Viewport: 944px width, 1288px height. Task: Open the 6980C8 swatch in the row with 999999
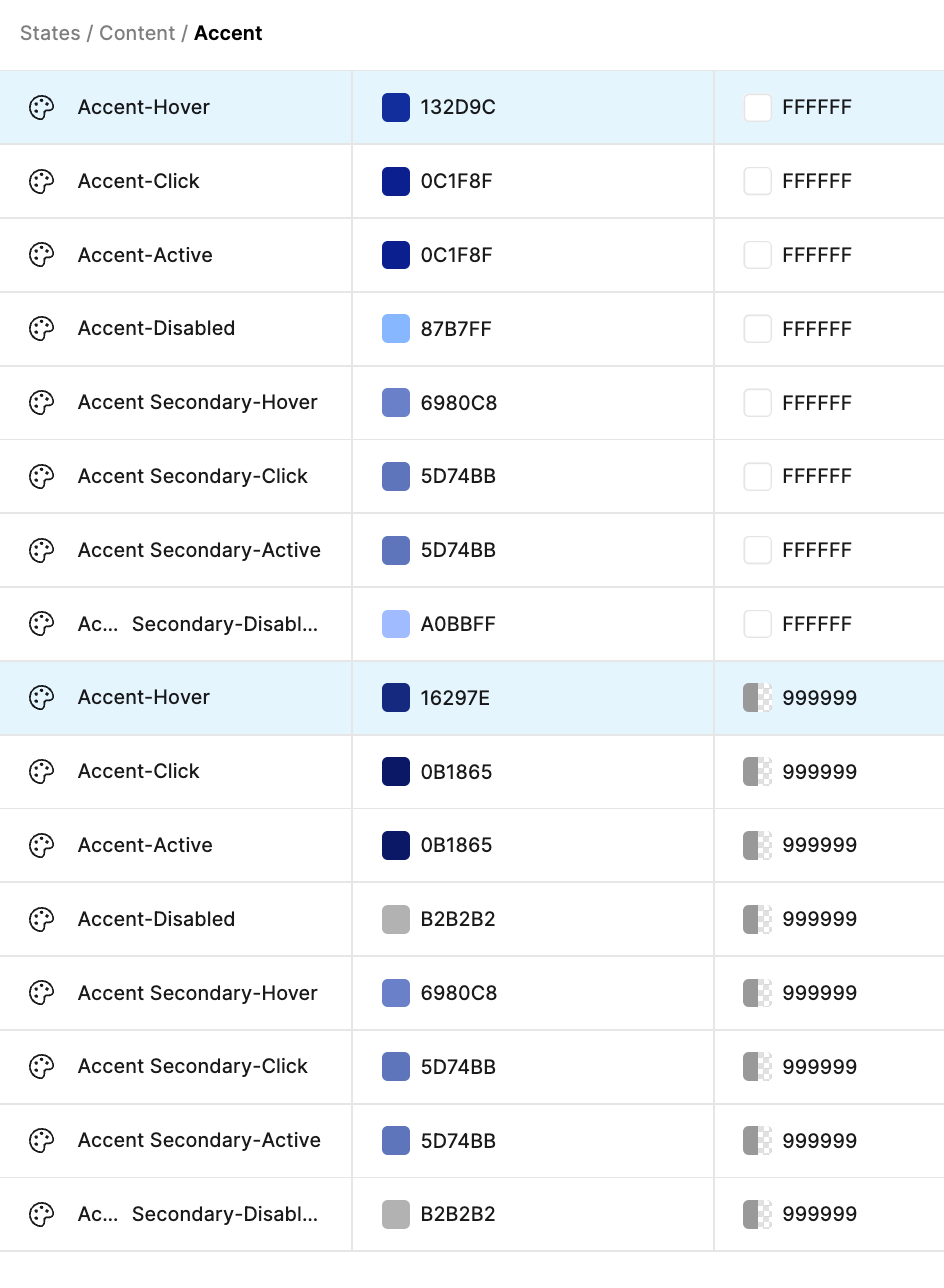[396, 993]
